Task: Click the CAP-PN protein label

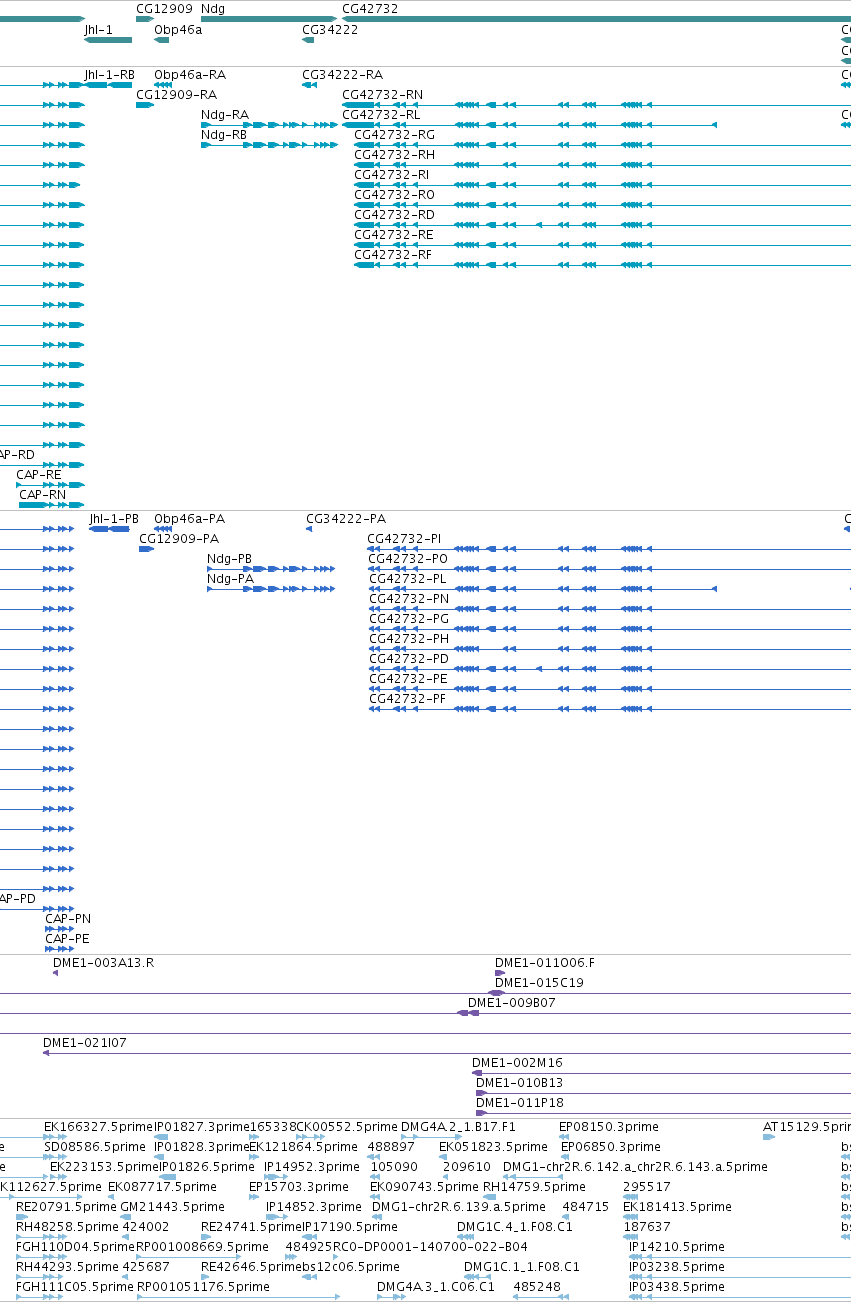Action: pyautogui.click(x=69, y=919)
